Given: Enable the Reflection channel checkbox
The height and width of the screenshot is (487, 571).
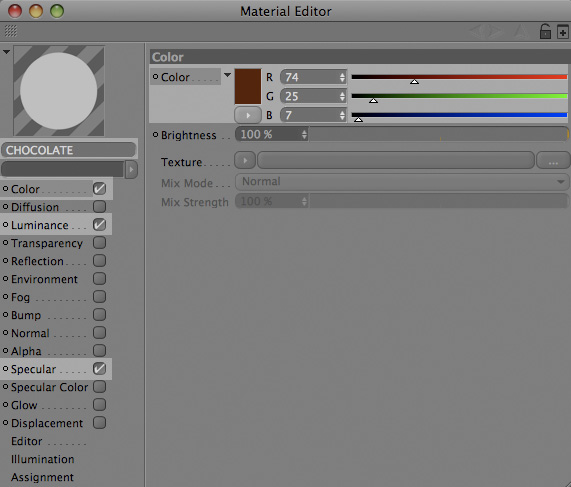Looking at the screenshot, I should click(99, 261).
